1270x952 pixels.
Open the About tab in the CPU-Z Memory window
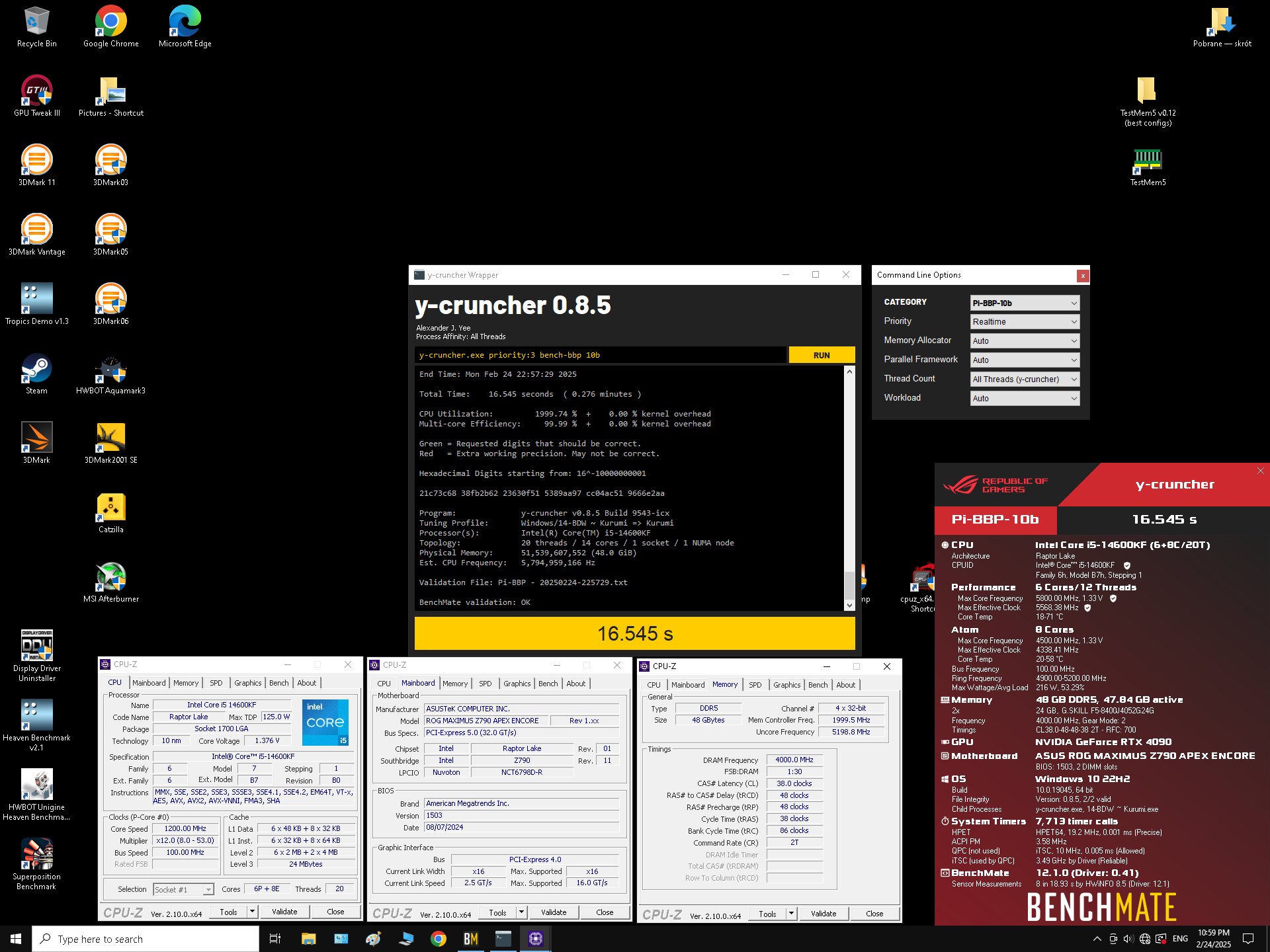click(x=845, y=685)
